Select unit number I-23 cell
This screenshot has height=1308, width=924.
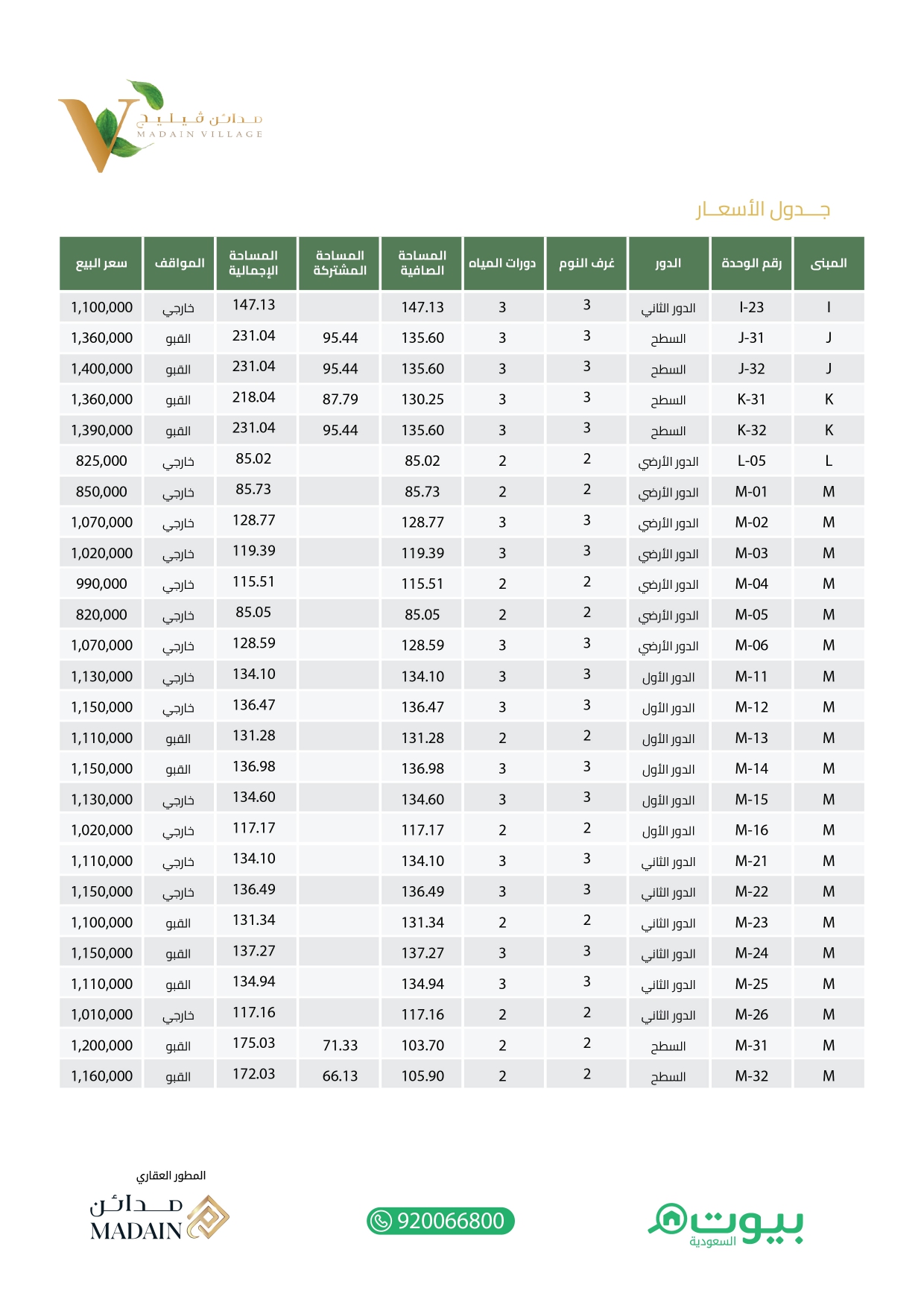coord(750,307)
